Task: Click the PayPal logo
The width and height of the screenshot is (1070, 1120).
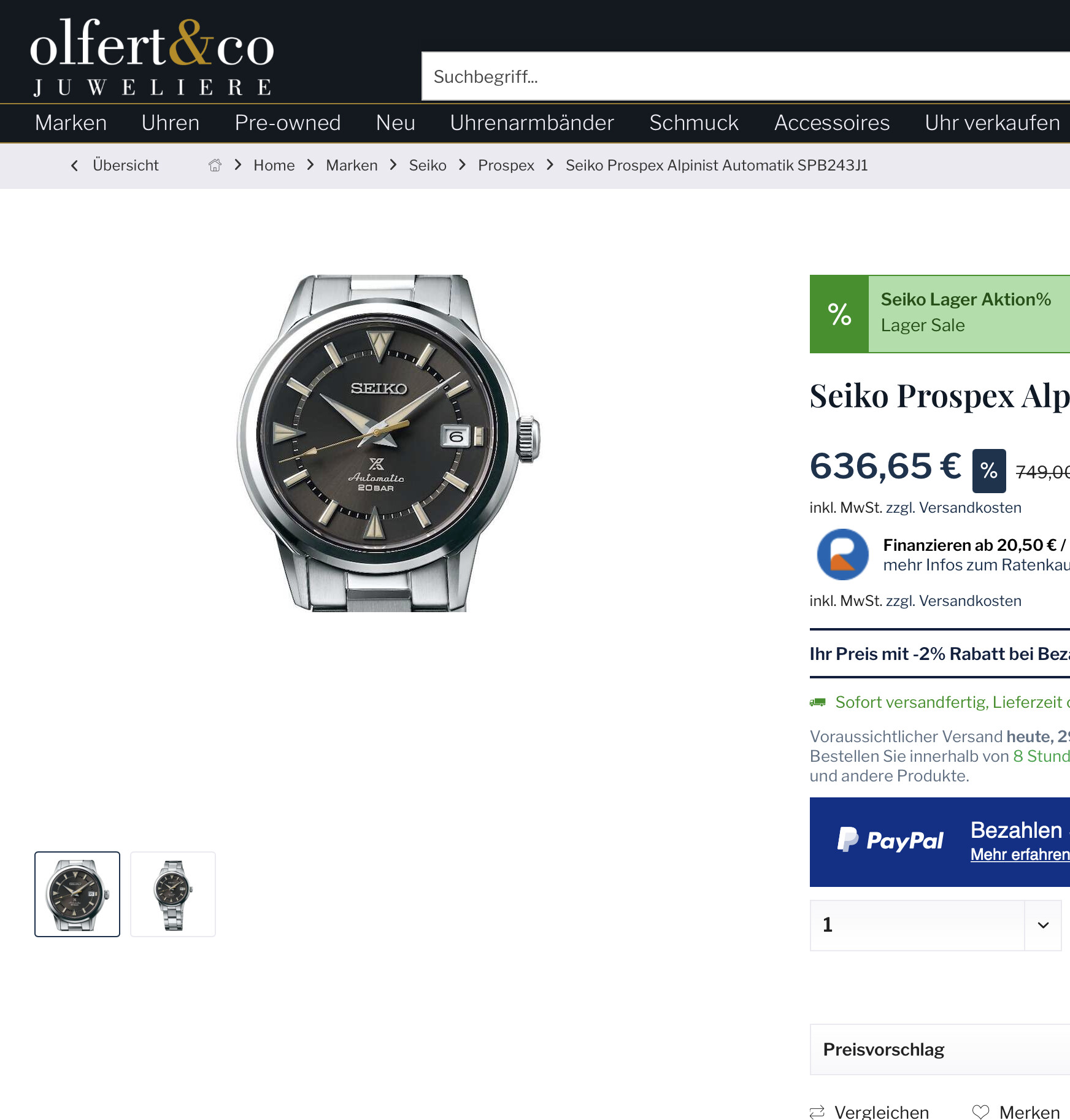Action: pos(890,840)
